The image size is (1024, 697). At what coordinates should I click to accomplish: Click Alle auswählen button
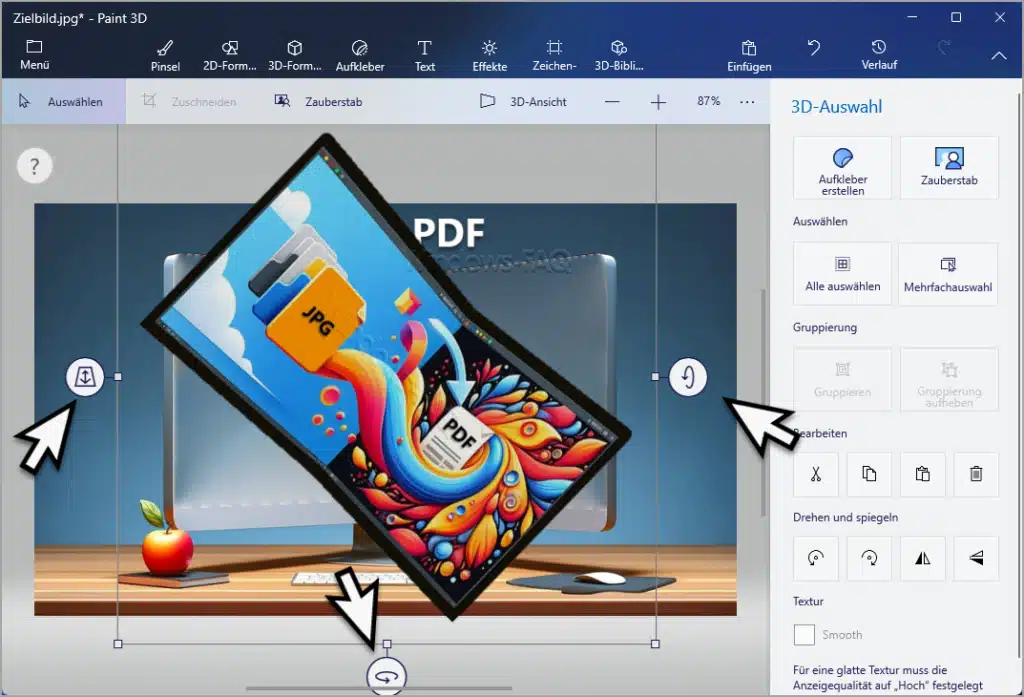click(x=842, y=274)
